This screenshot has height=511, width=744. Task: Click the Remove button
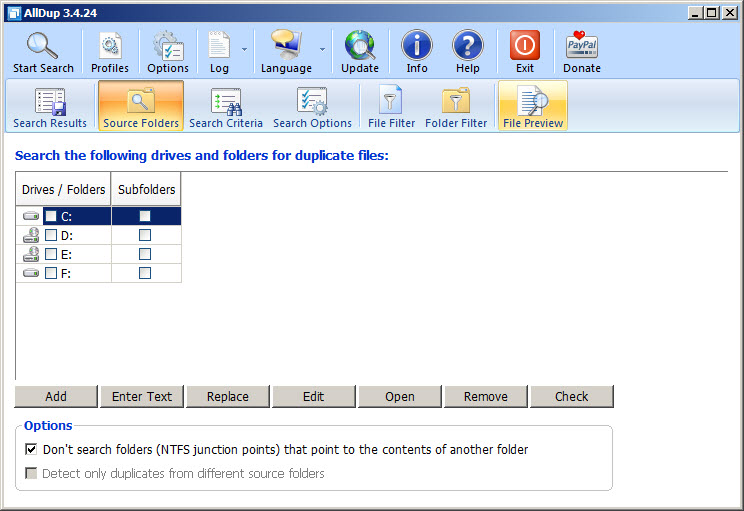(x=485, y=397)
